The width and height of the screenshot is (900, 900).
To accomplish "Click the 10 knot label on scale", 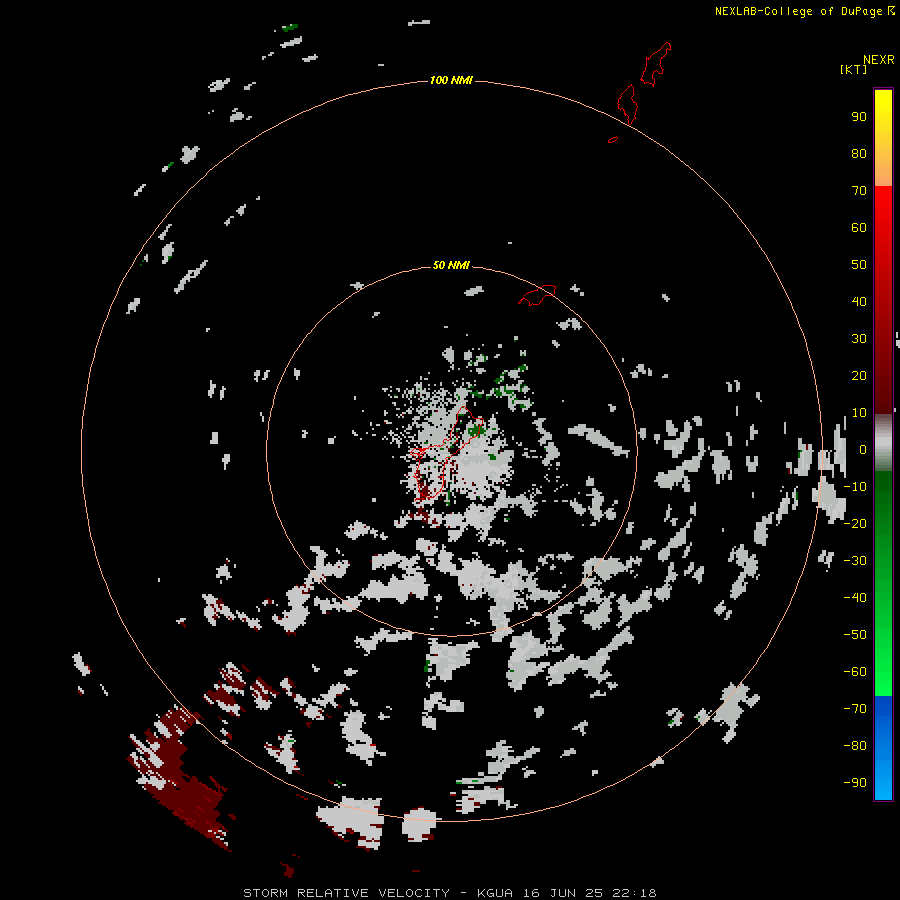I will coord(859,413).
